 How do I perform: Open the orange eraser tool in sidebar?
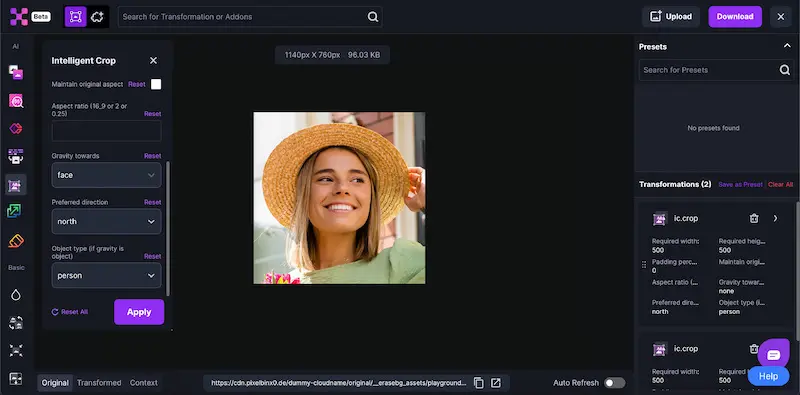pos(16,240)
